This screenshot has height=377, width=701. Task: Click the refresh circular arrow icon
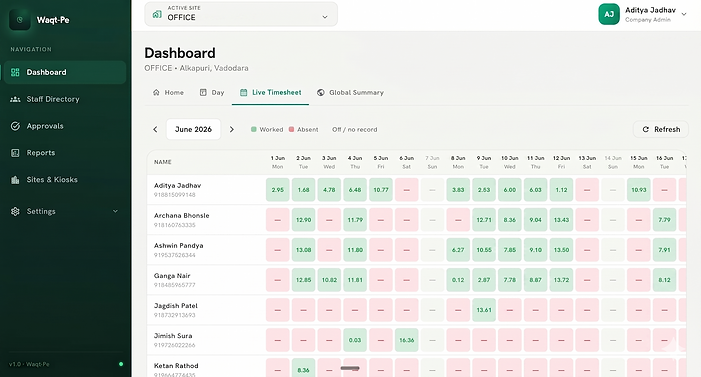point(646,129)
